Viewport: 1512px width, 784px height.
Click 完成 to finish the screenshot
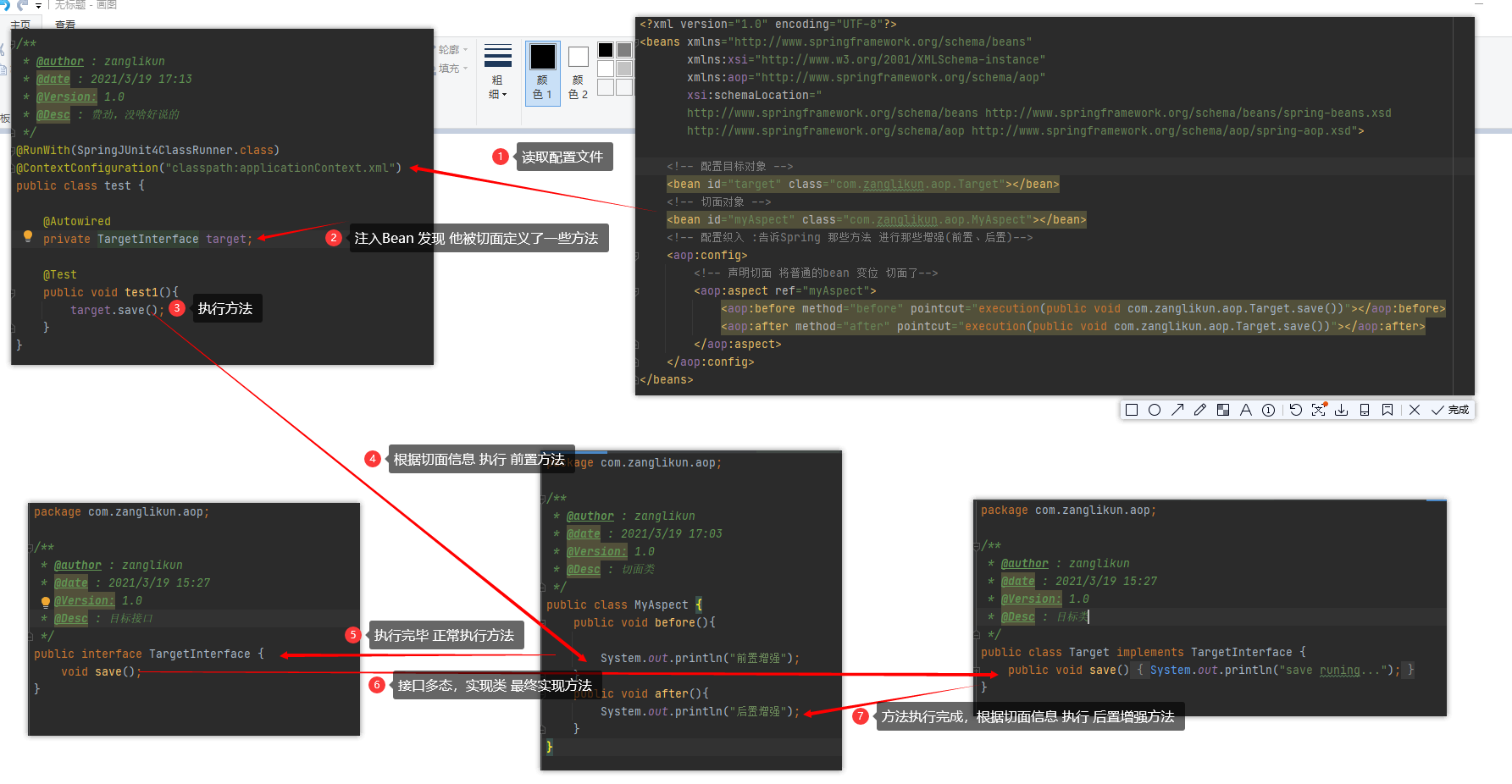coord(1450,410)
